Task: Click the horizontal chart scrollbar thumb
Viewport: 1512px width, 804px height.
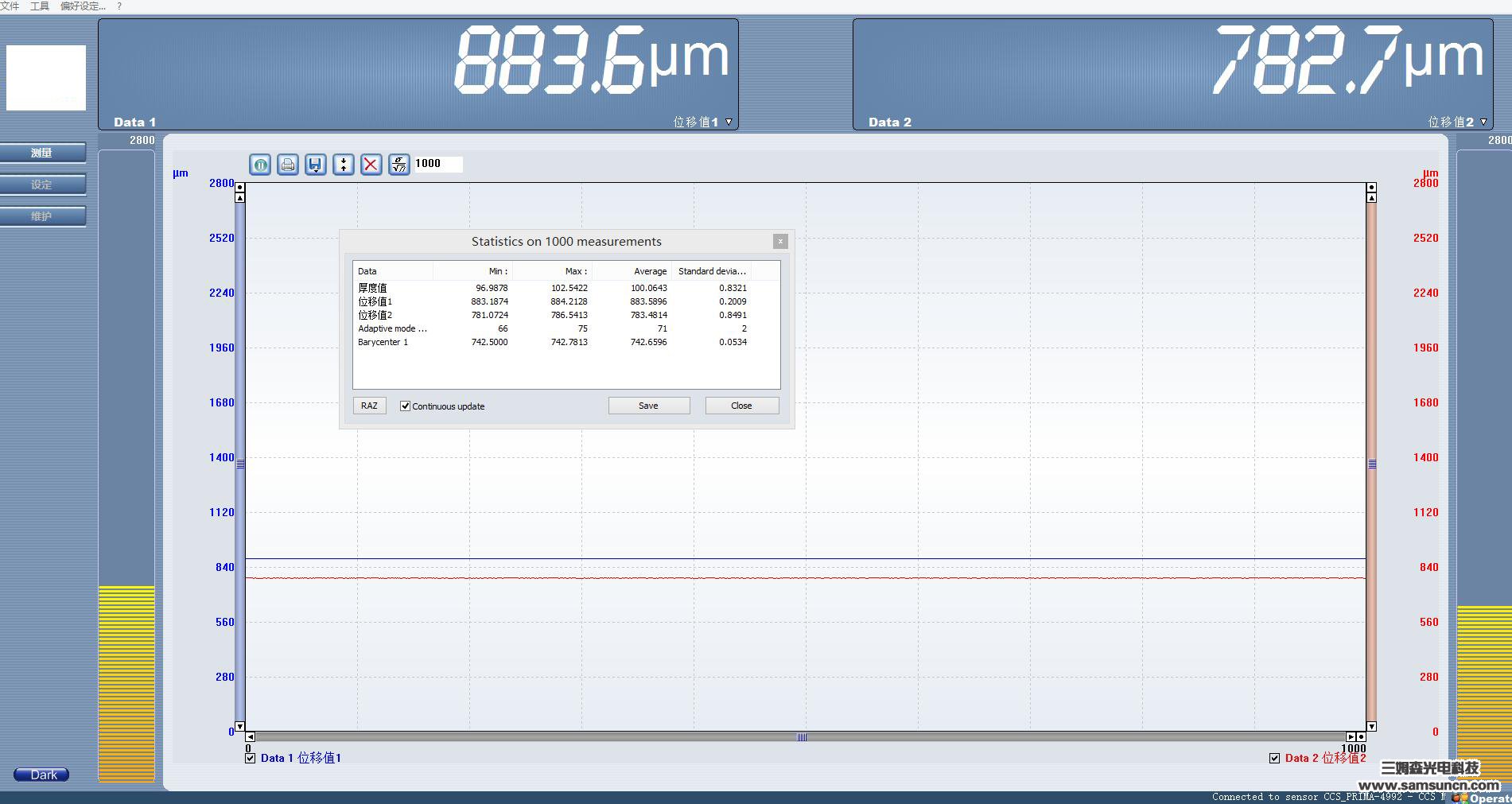Action: tap(802, 737)
